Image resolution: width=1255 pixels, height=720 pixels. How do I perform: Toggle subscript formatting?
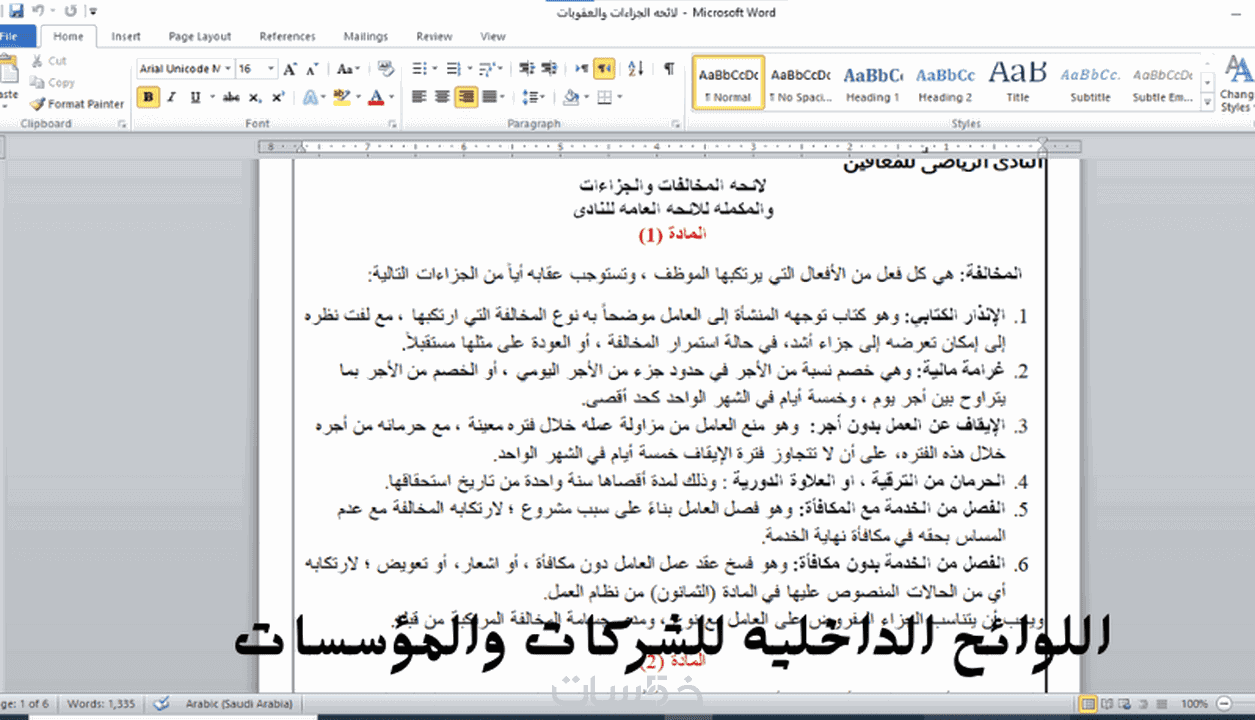[x=254, y=97]
